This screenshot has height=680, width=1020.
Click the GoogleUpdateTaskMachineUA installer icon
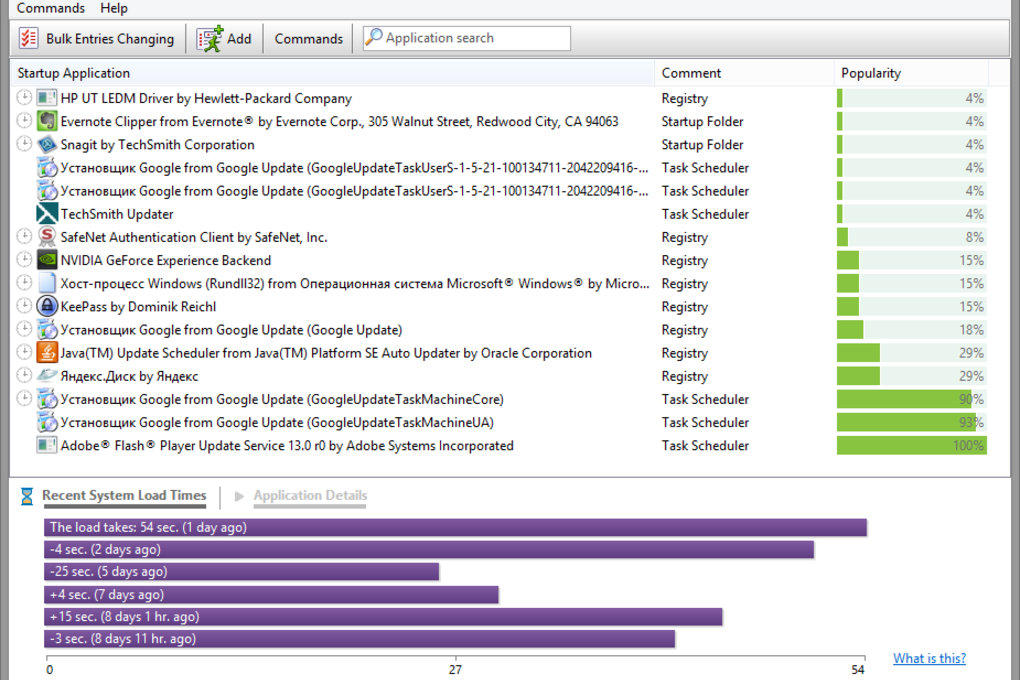(47, 422)
